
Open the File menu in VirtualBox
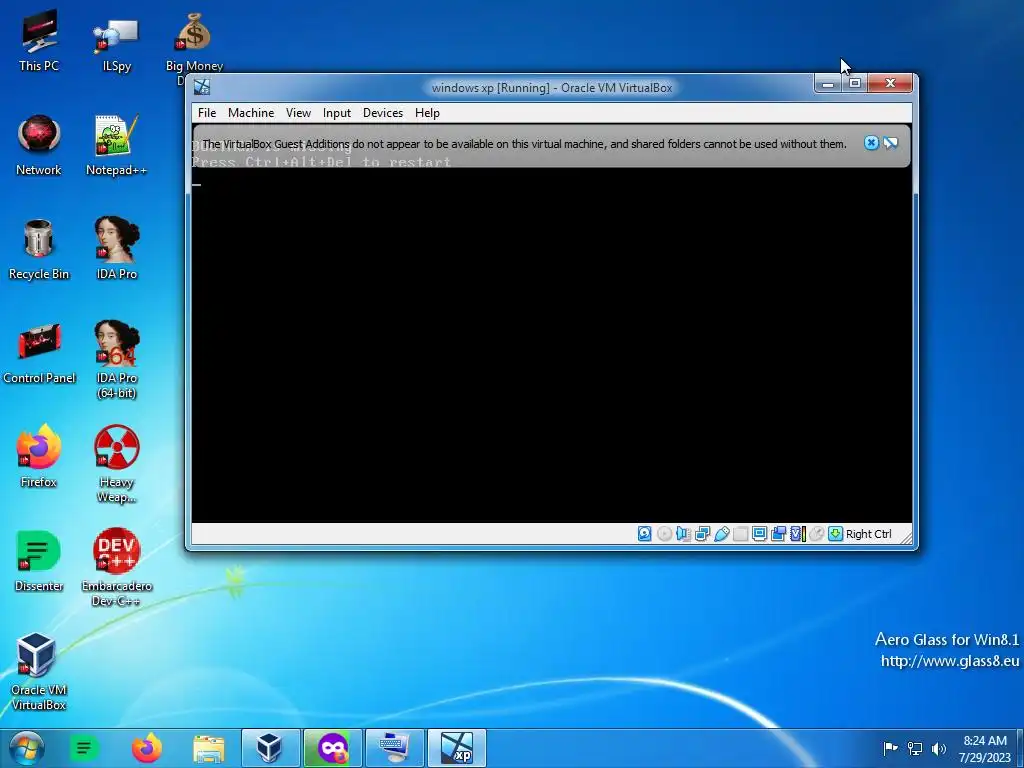click(207, 113)
